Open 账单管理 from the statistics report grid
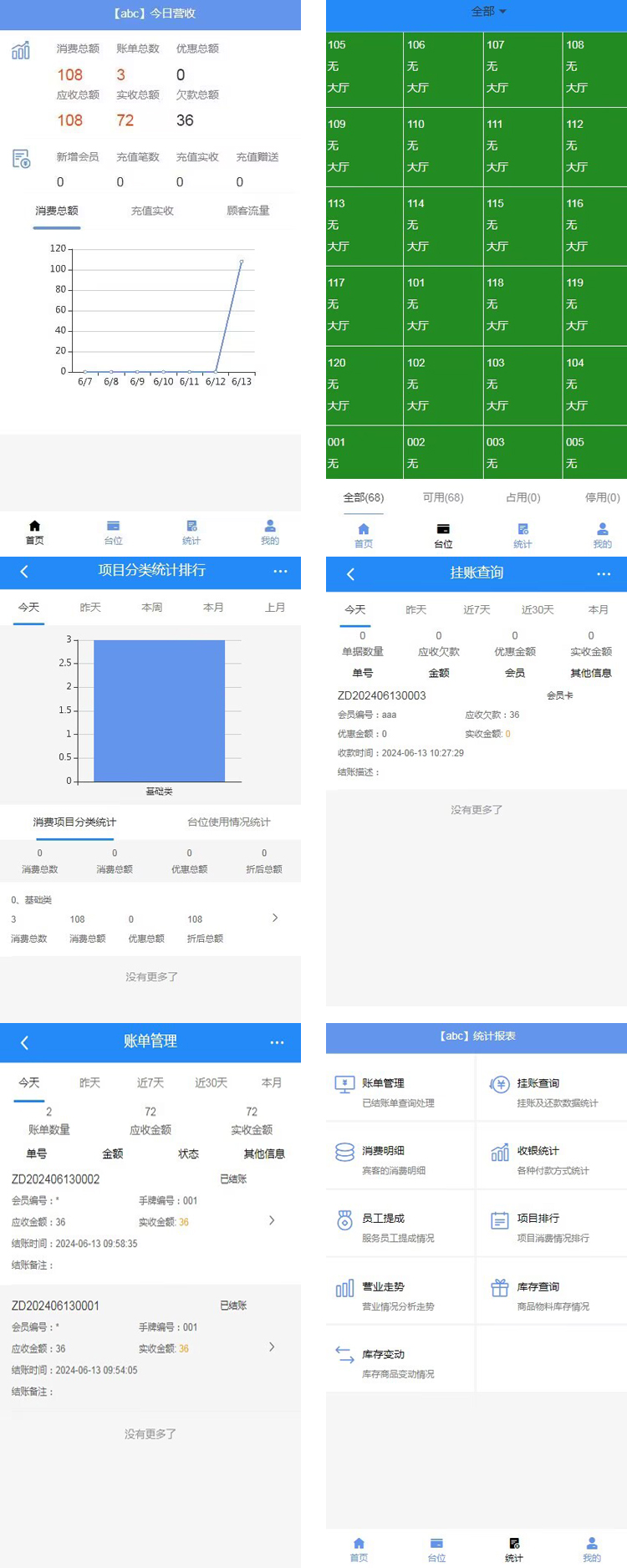This screenshot has width=627, height=1568. [382, 1084]
